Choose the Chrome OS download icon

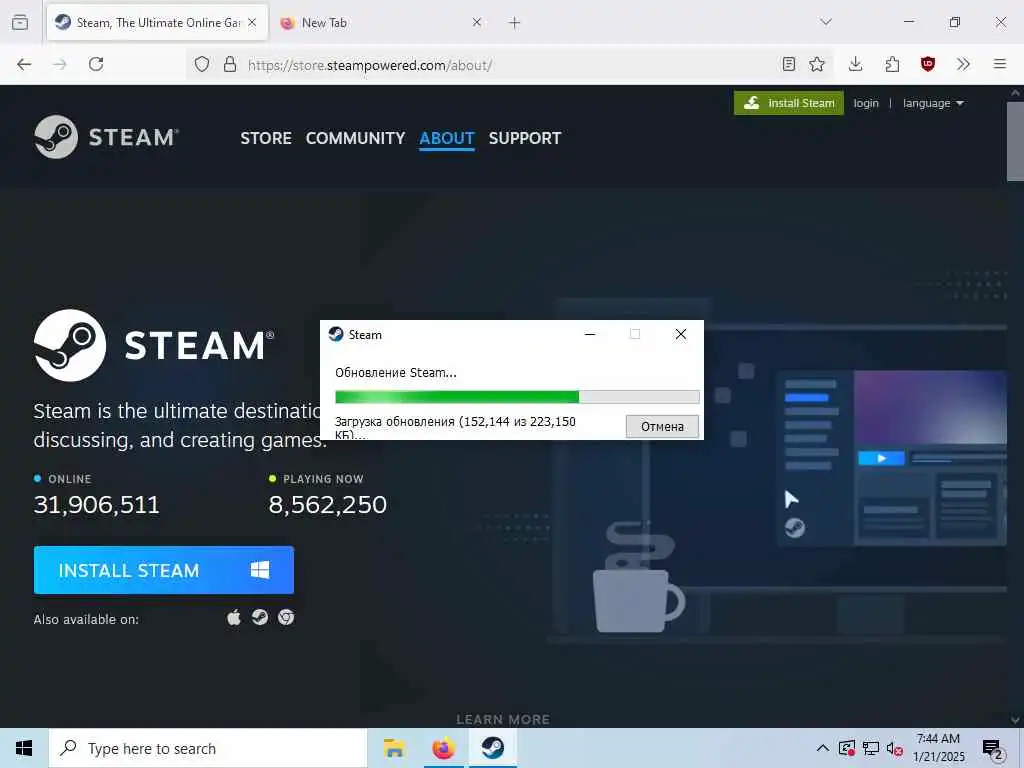click(286, 617)
